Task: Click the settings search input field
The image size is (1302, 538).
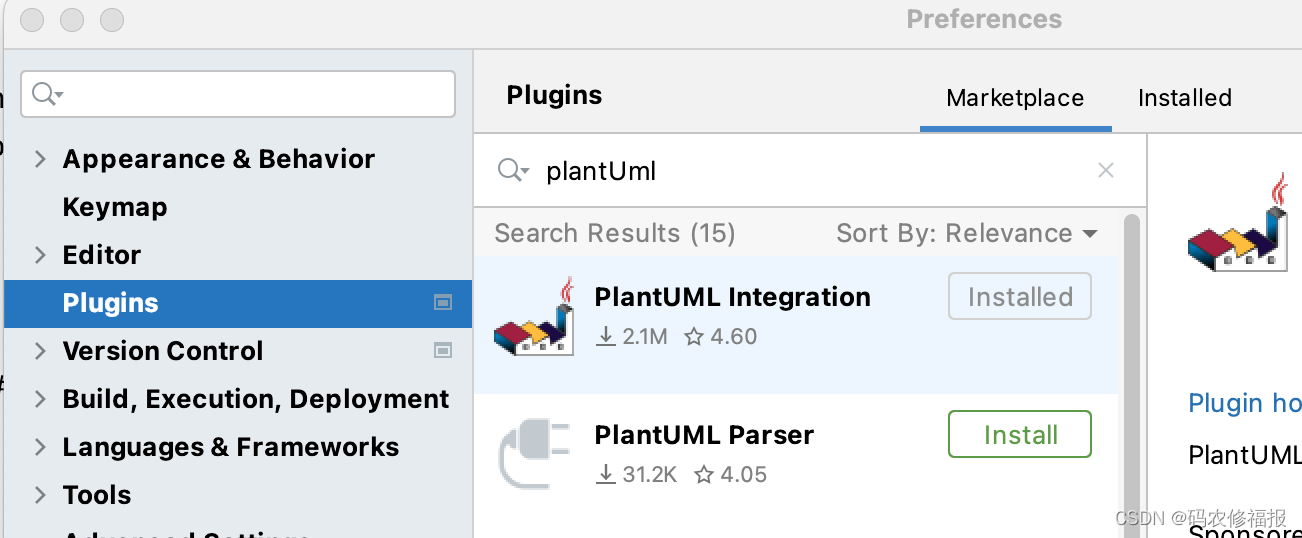Action: (255, 95)
